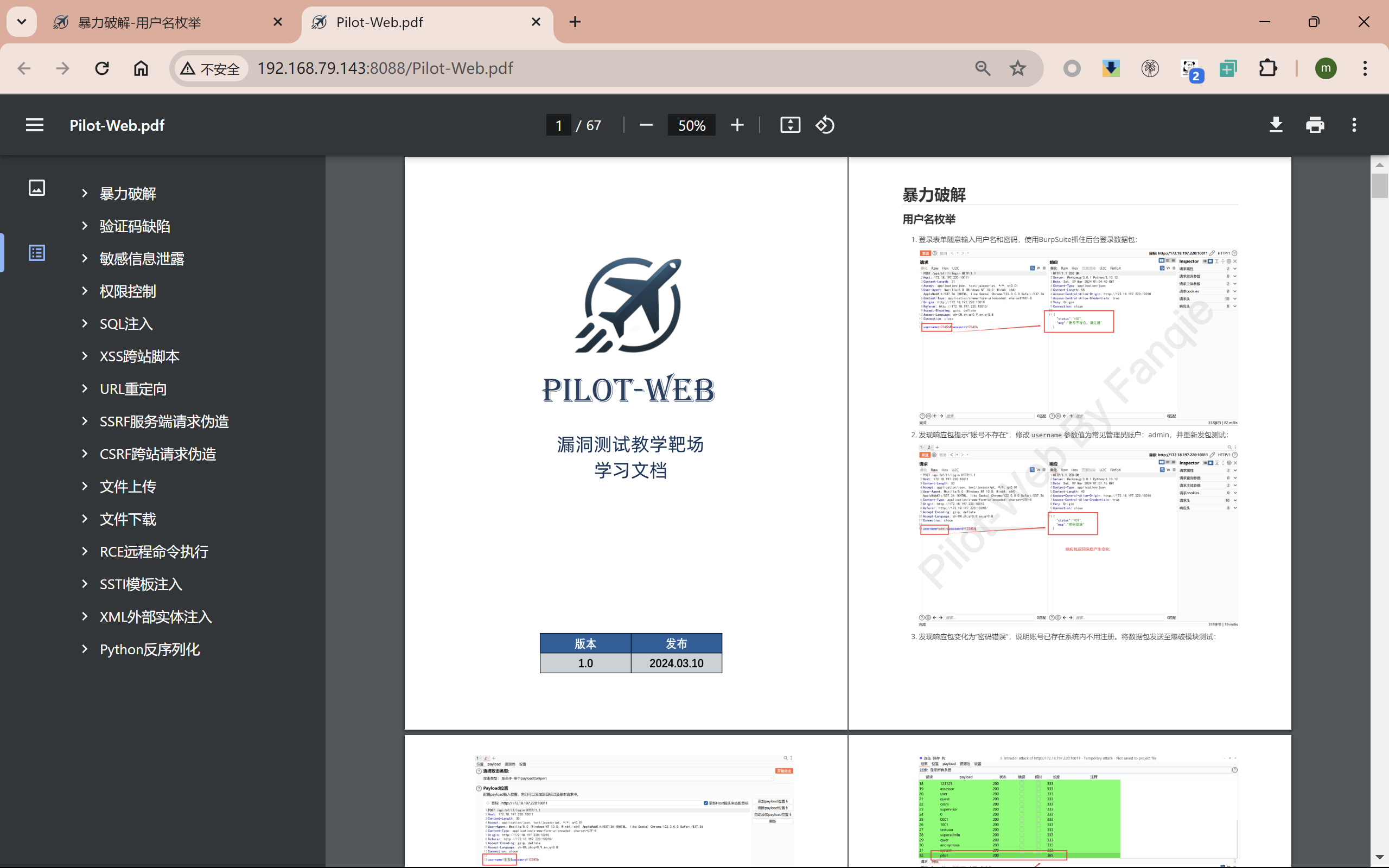Zoom in on the PDF
The image size is (1389, 868).
pyautogui.click(x=737, y=125)
